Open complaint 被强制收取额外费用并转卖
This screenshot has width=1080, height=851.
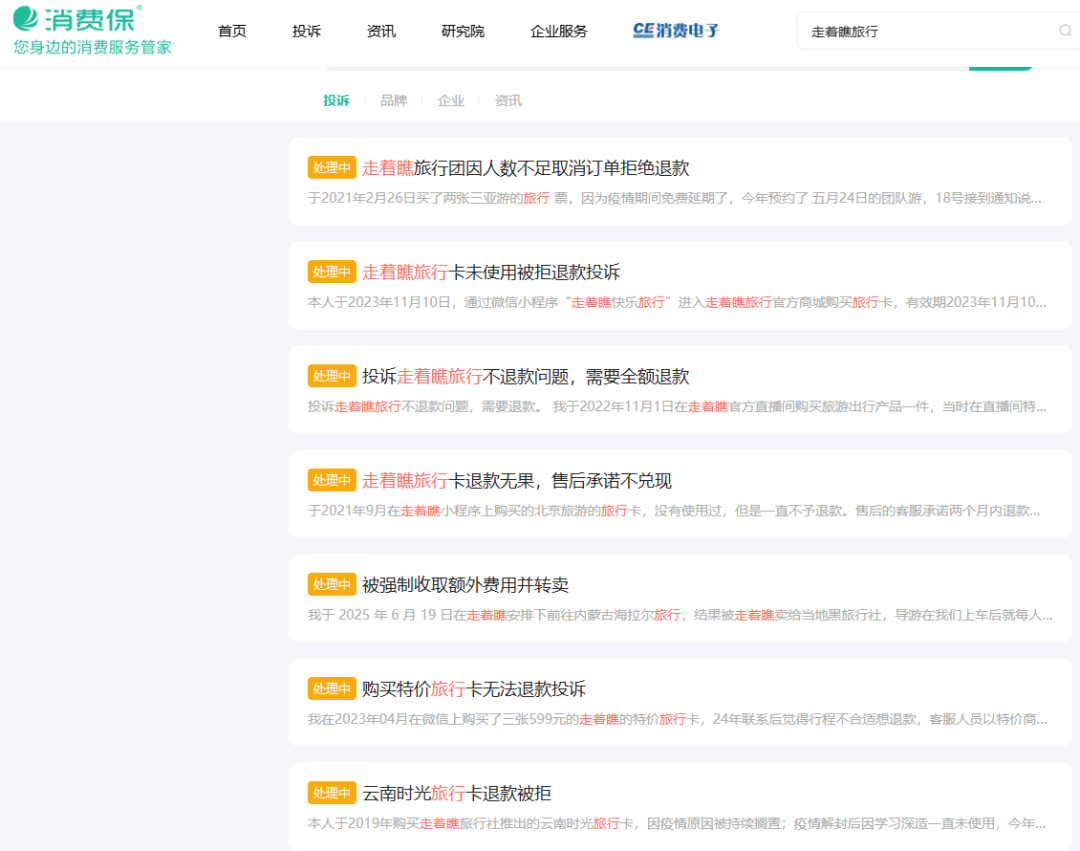[x=466, y=585]
